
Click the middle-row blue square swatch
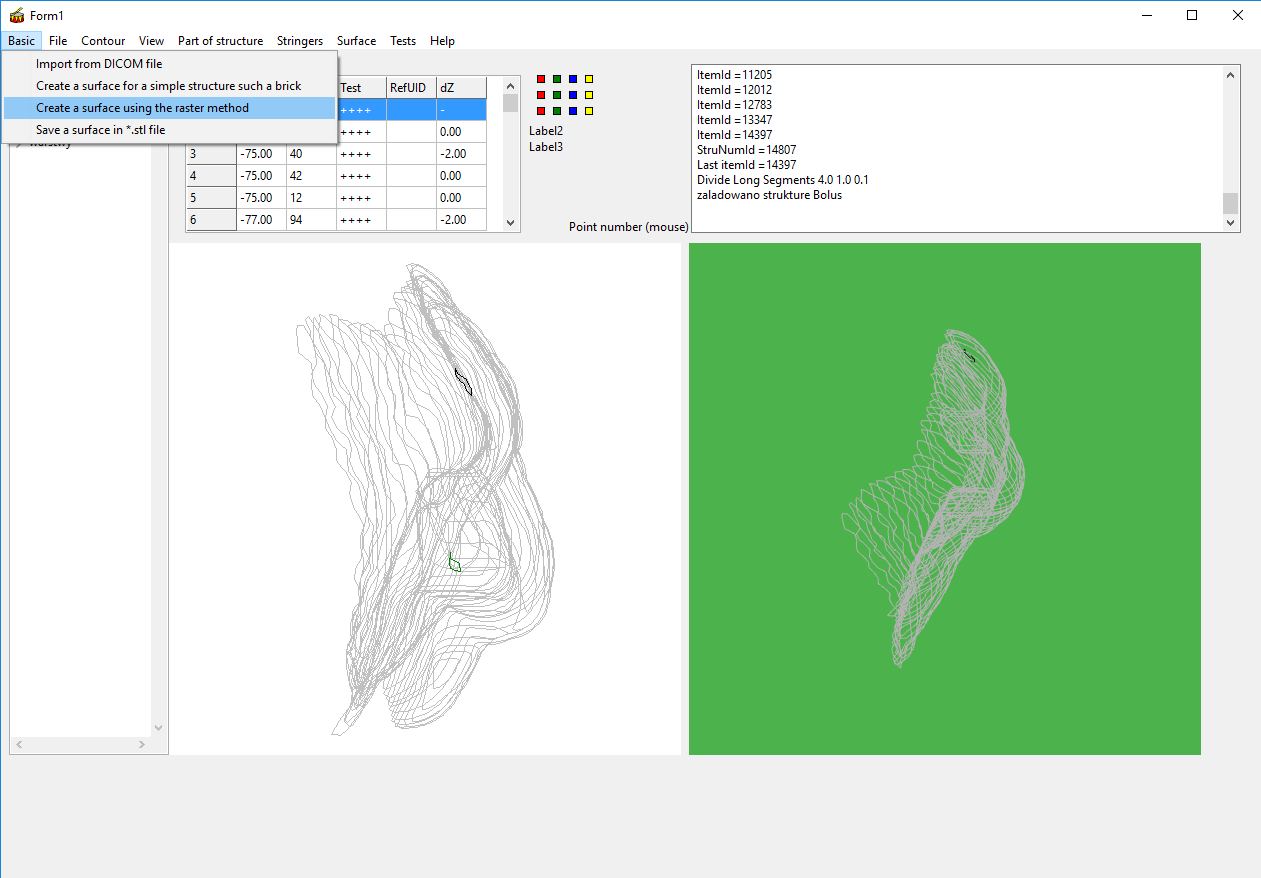tap(573, 95)
